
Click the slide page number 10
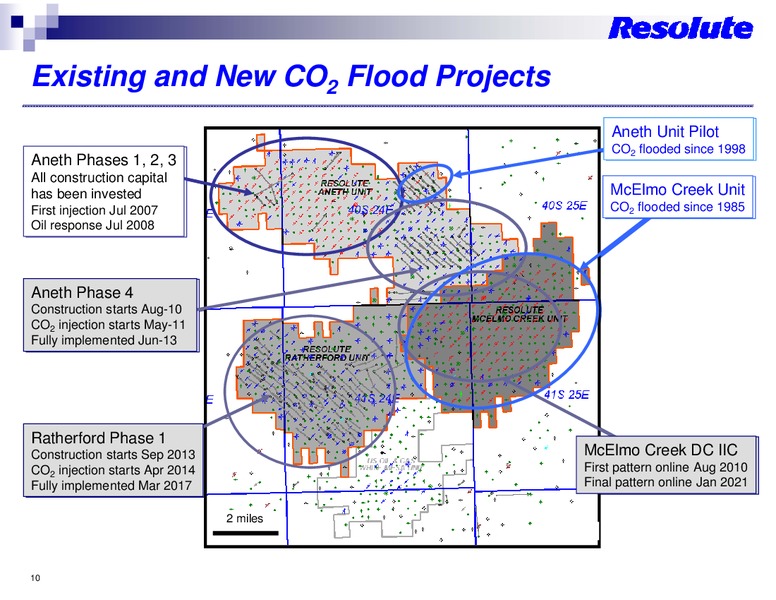pos(35,578)
